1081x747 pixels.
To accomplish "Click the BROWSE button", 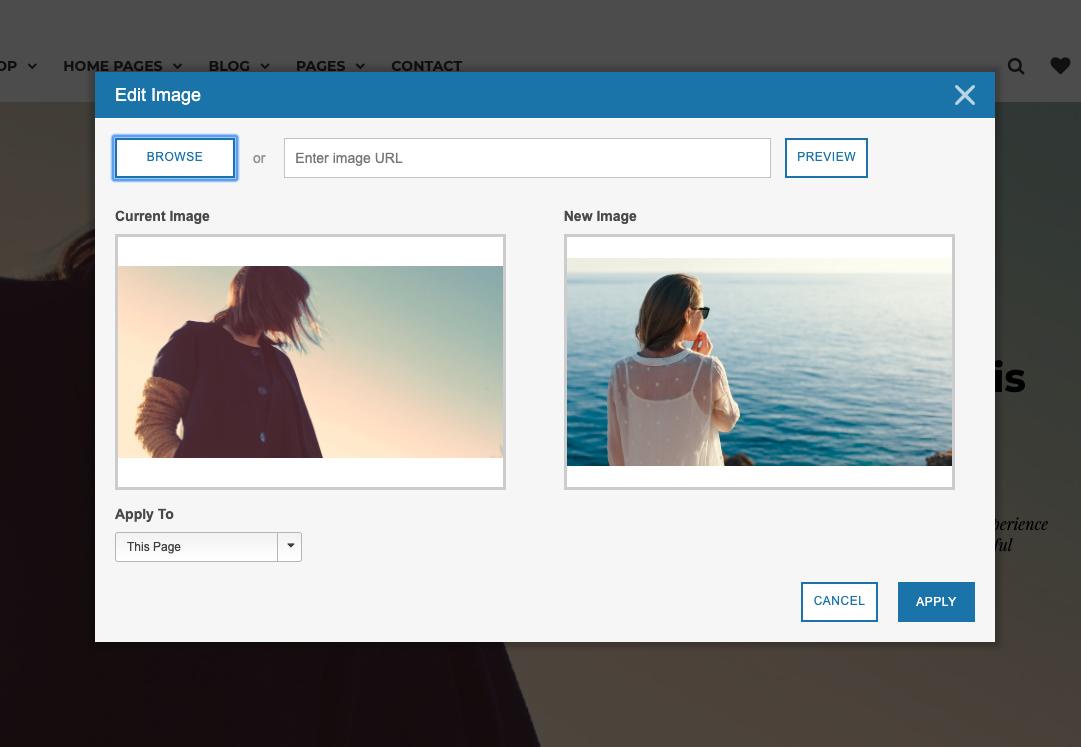I will click(x=174, y=158).
